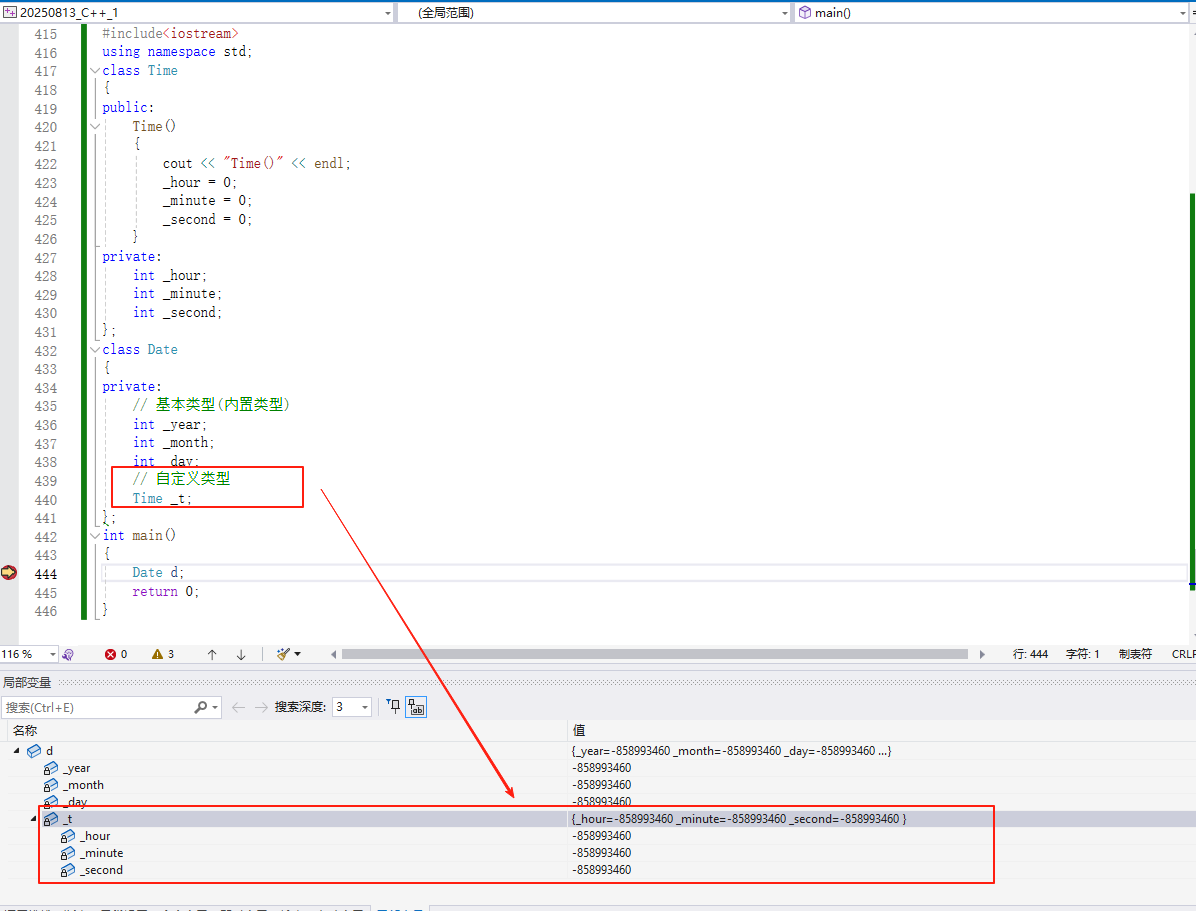The width and height of the screenshot is (1196, 911).
Task: Click on '_hour = 0;' at line 423
Action: click(200, 182)
